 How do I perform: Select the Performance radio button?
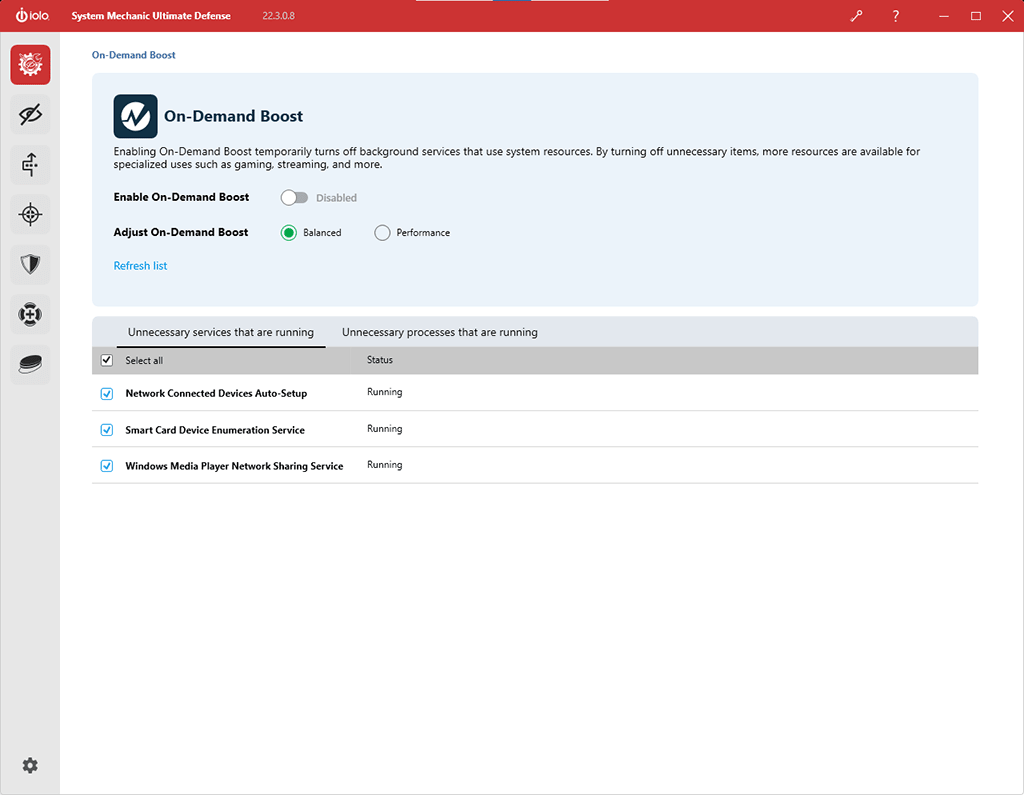click(382, 233)
